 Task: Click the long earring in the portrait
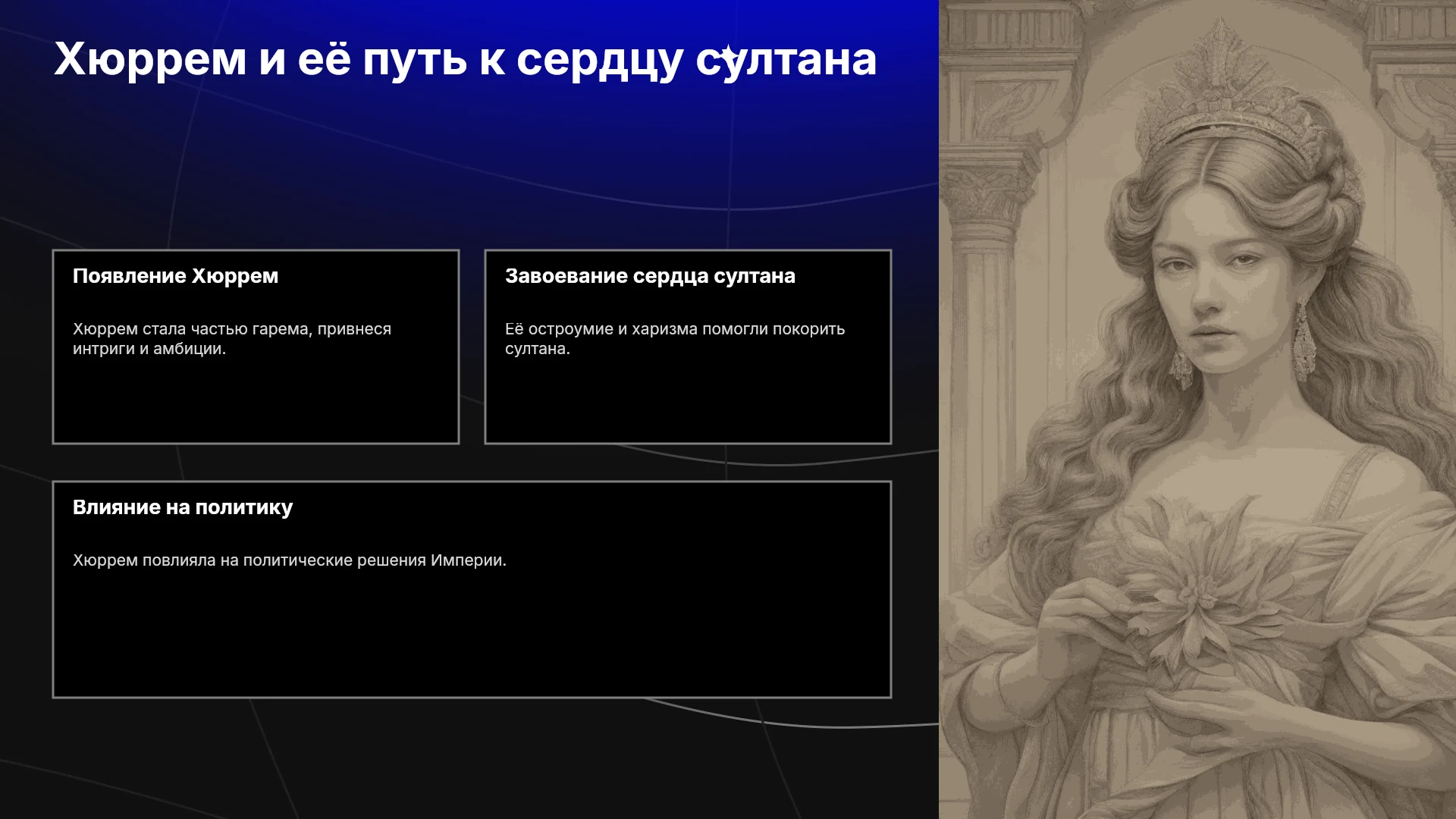1303,337
